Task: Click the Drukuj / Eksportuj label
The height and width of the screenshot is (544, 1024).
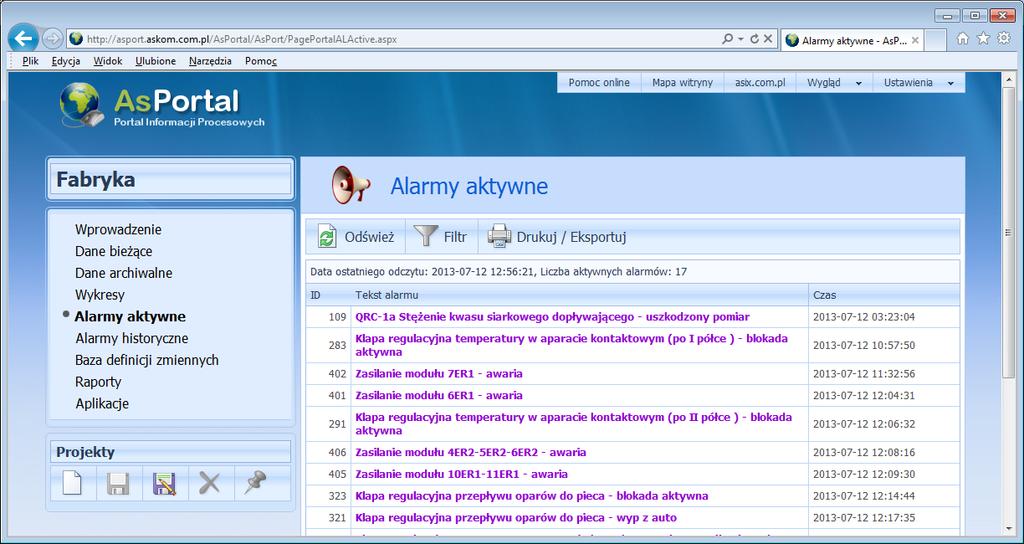Action: click(571, 237)
